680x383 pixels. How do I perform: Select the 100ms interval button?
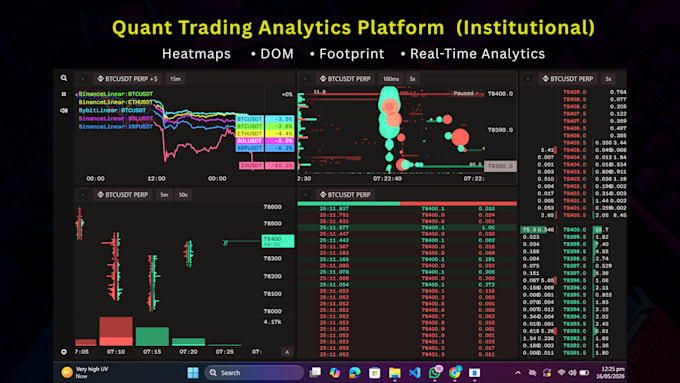(x=391, y=79)
